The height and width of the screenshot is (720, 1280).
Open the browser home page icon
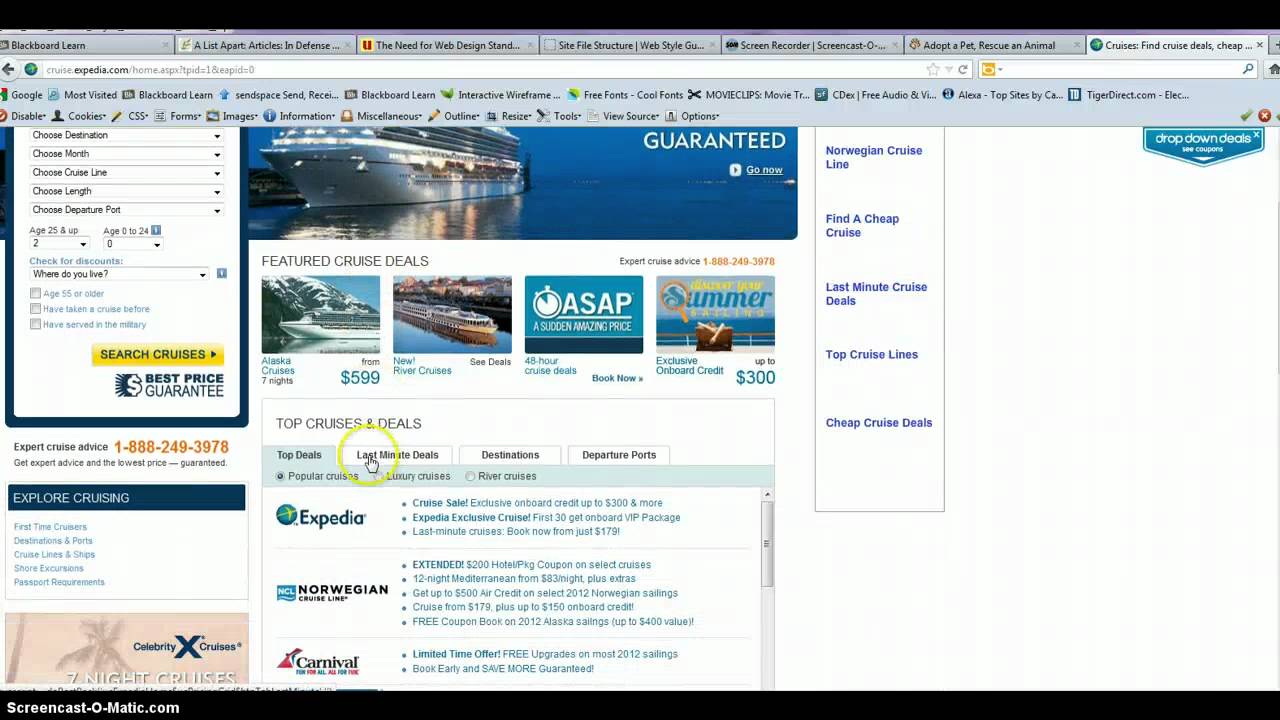(1273, 69)
